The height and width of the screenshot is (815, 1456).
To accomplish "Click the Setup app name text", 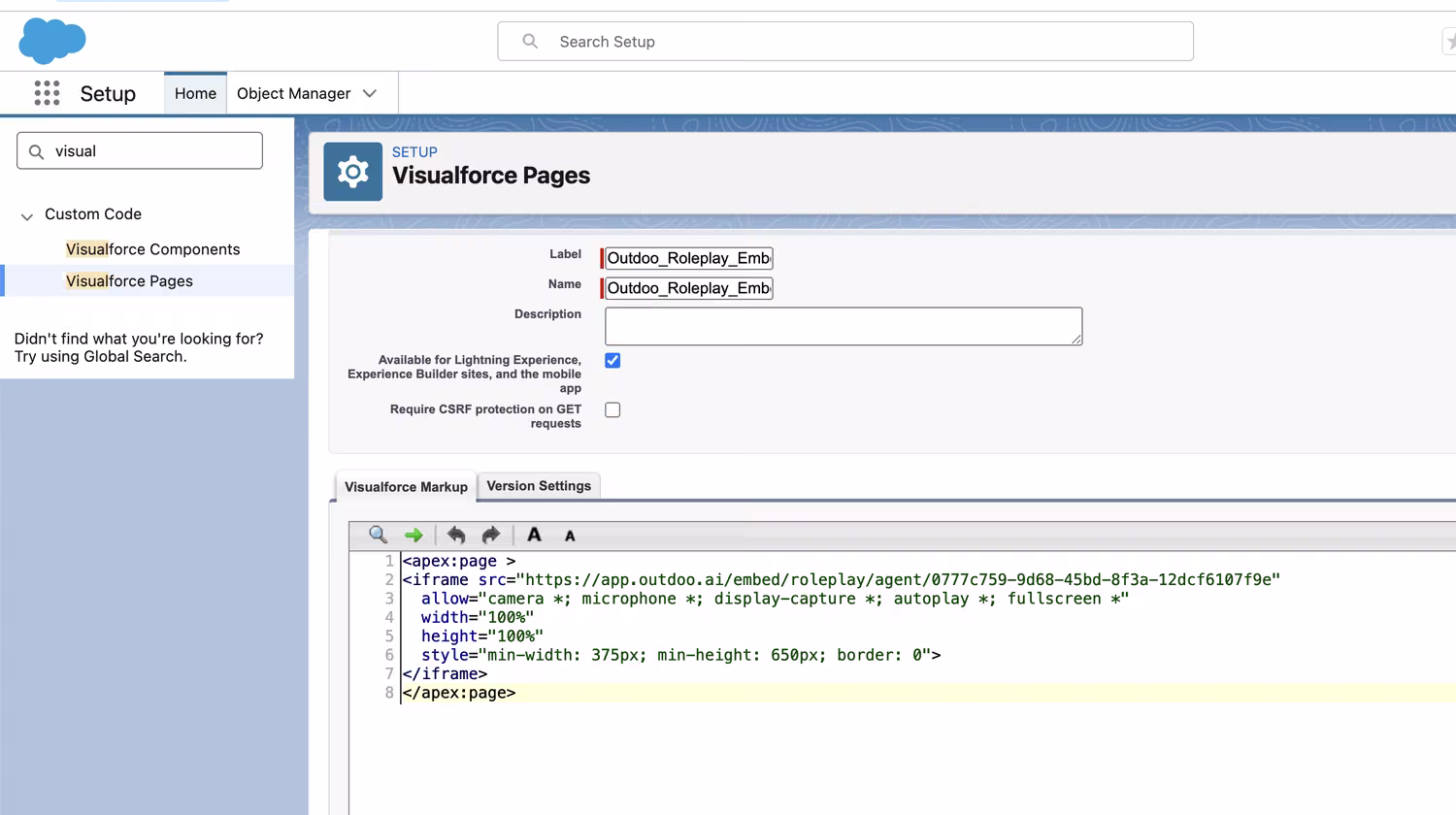I will [108, 94].
